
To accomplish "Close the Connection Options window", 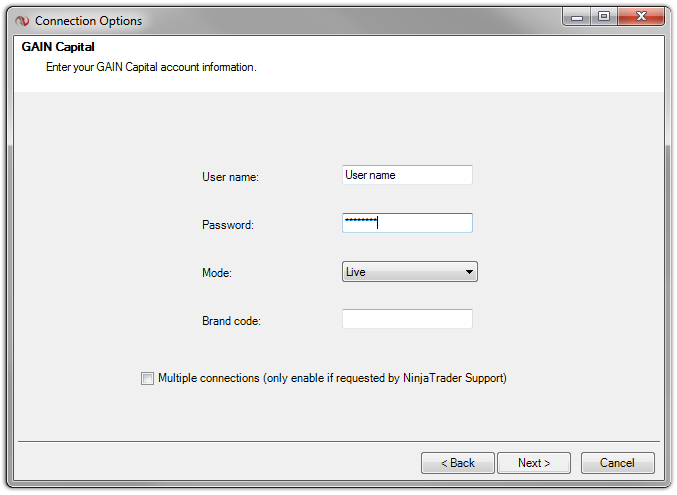I will (641, 17).
